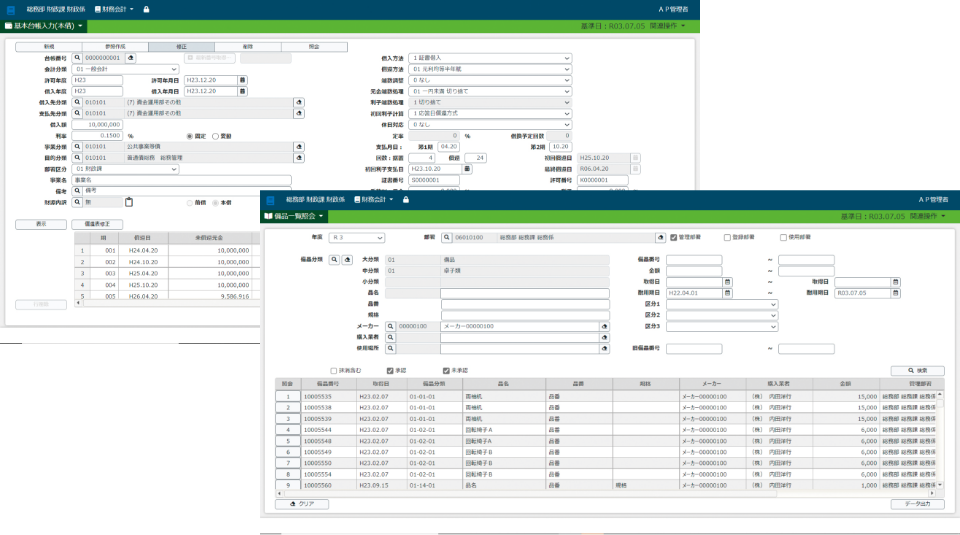Toggle the 承認 checkbox
The height and width of the screenshot is (535, 960).
click(x=390, y=371)
